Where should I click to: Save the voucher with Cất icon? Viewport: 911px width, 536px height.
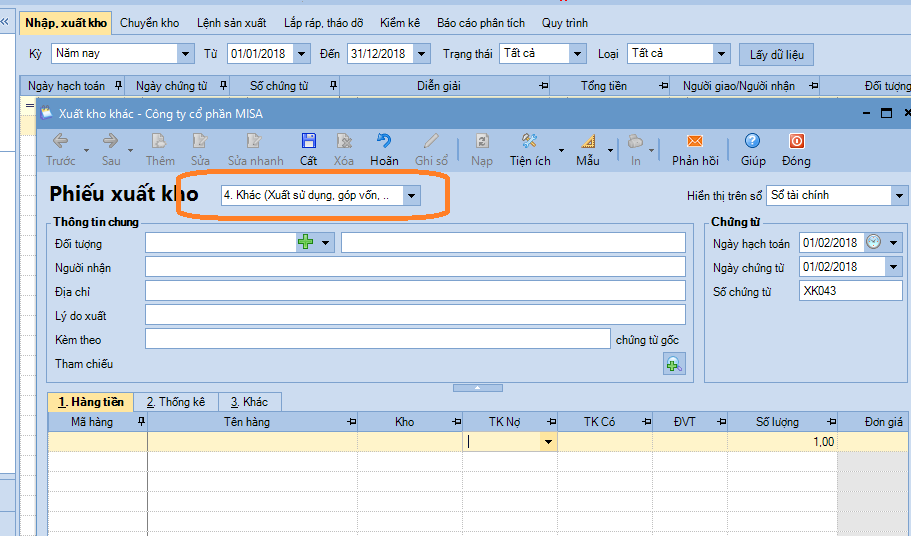(309, 141)
